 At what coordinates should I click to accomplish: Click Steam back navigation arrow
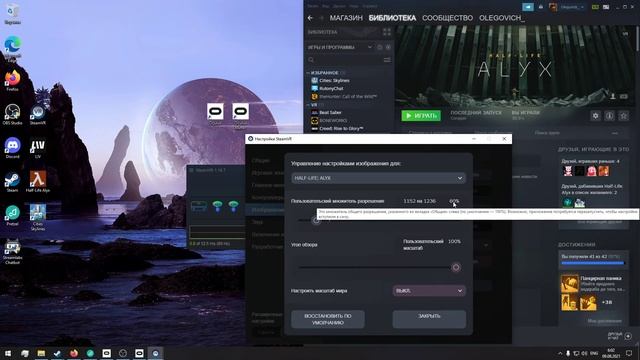310,18
